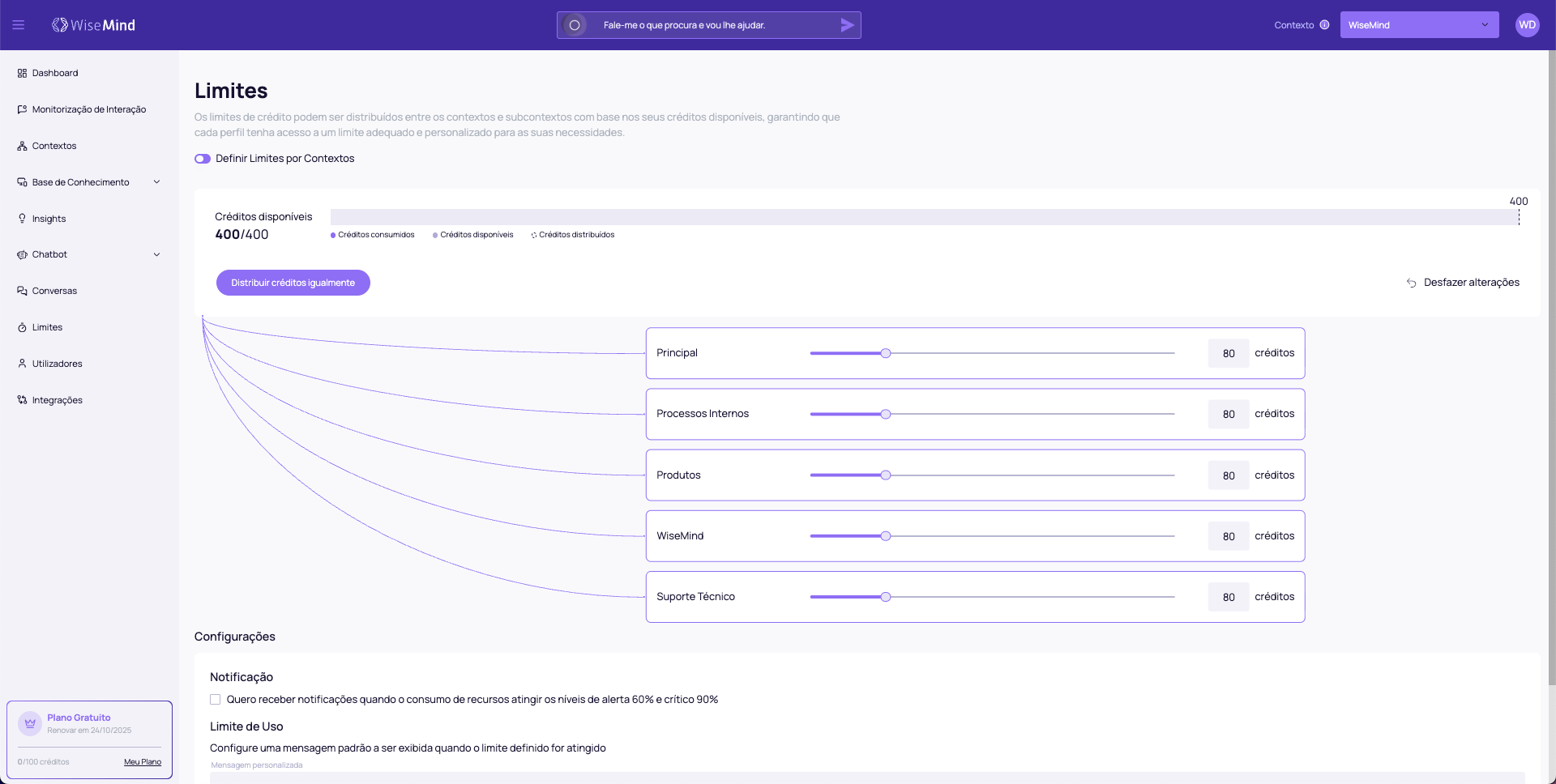Image resolution: width=1556 pixels, height=784 pixels.
Task: Click the Suporte Técnico credits input field
Action: click(x=1228, y=597)
